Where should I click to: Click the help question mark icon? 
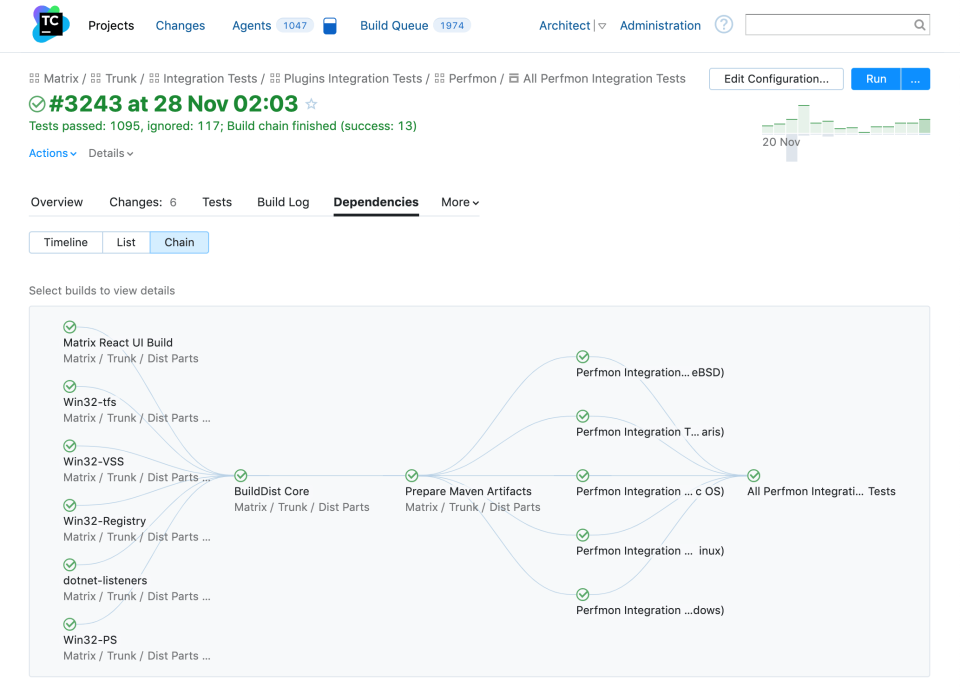pos(724,25)
